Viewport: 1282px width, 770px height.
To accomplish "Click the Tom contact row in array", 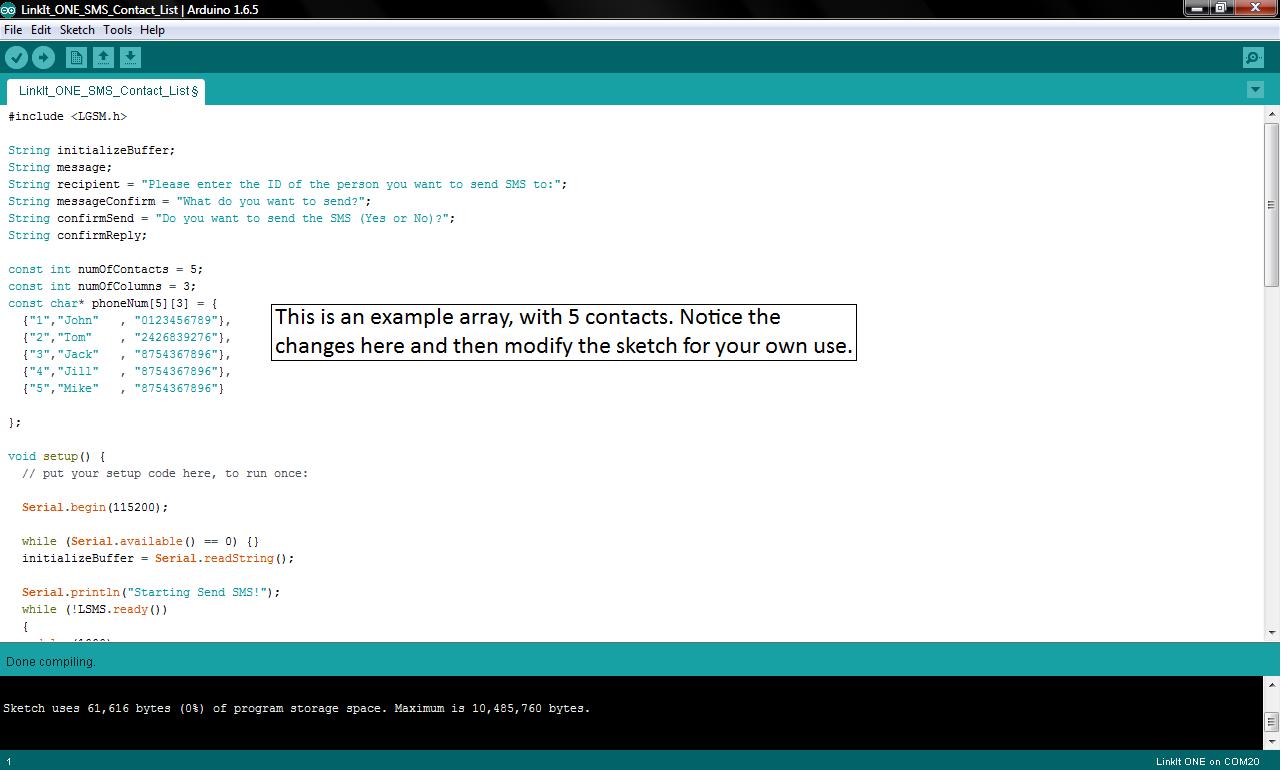I will pos(127,337).
